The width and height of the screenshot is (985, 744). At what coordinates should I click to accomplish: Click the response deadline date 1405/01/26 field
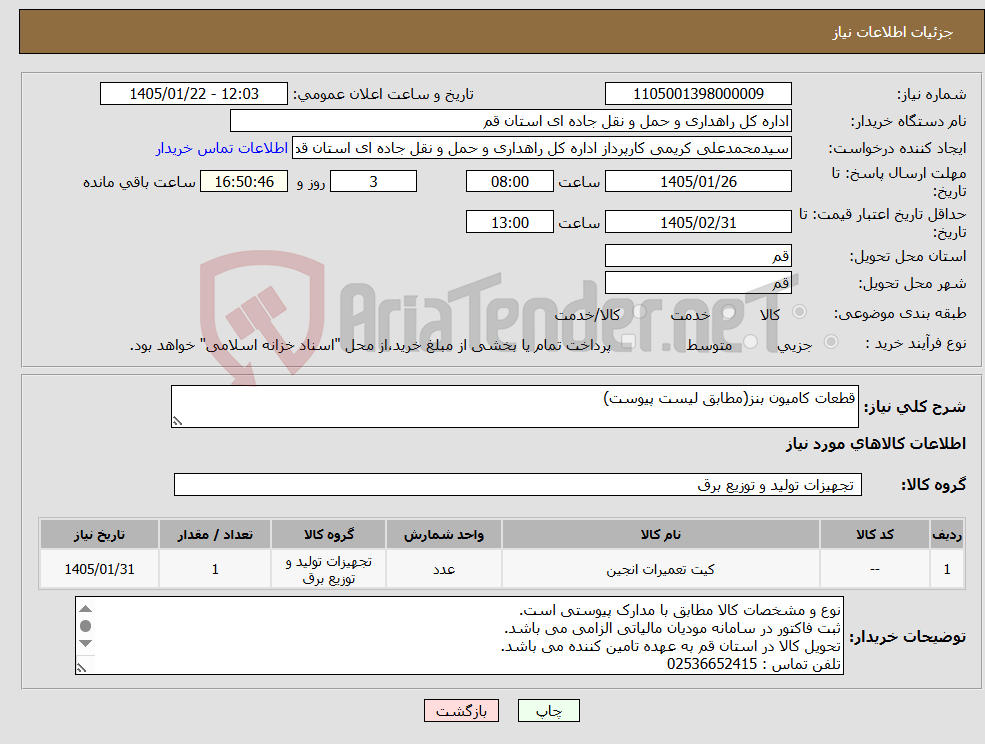click(x=698, y=182)
